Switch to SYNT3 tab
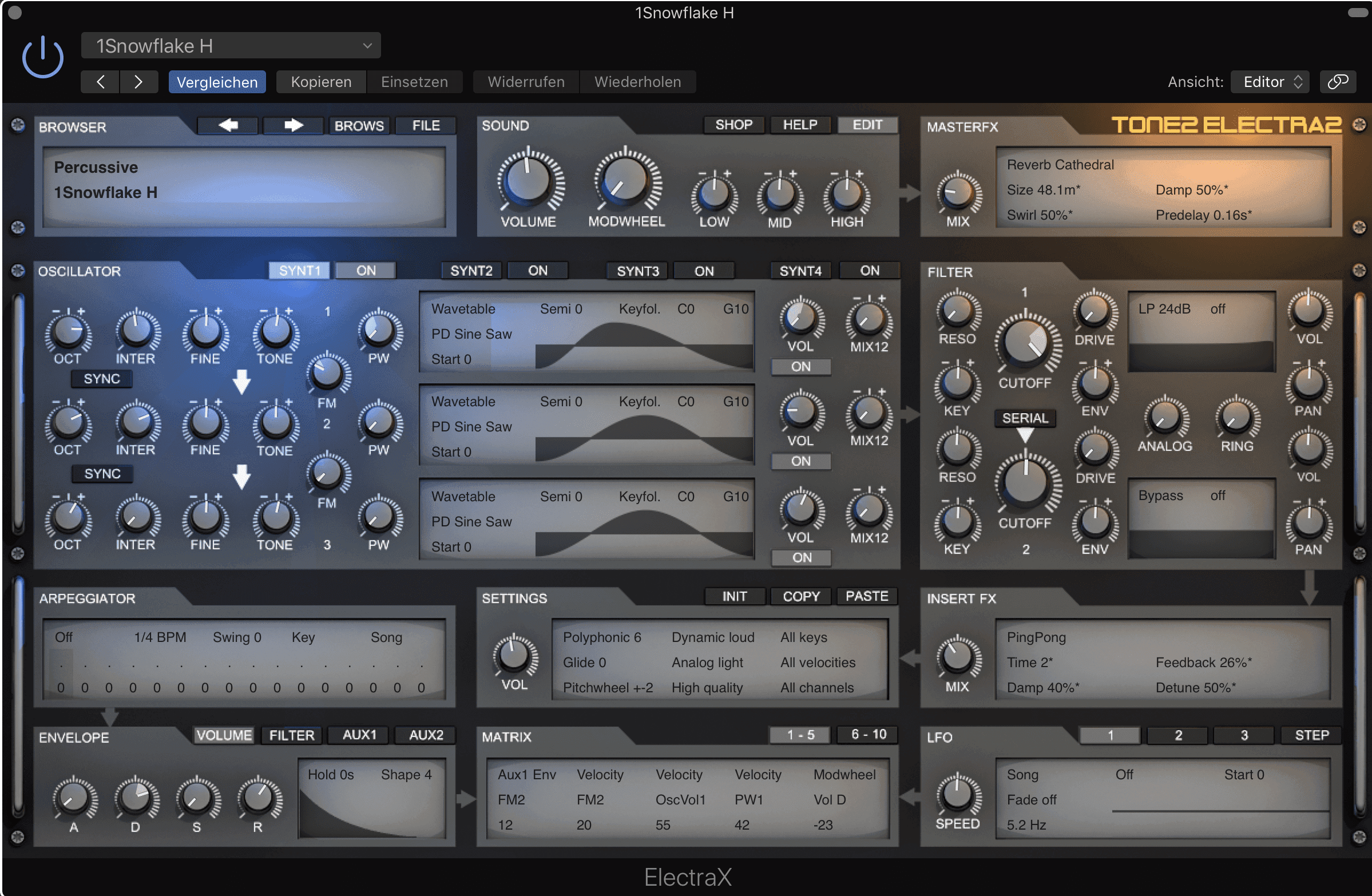Viewport: 1372px width, 896px height. click(x=637, y=271)
